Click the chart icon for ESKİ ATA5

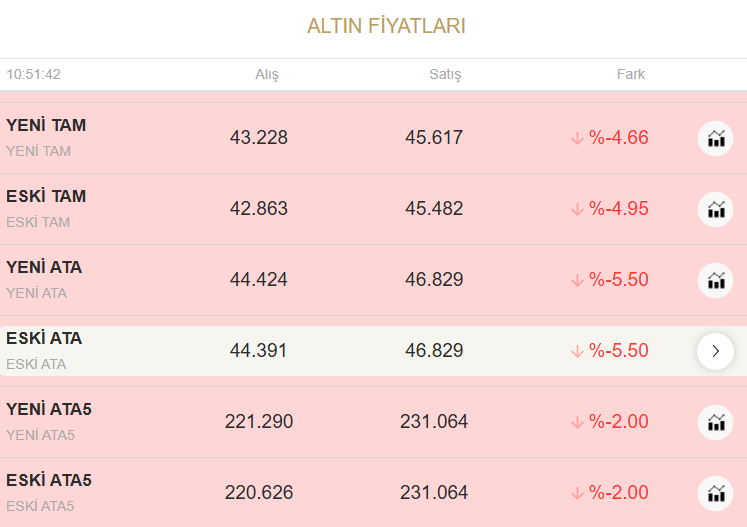click(715, 493)
